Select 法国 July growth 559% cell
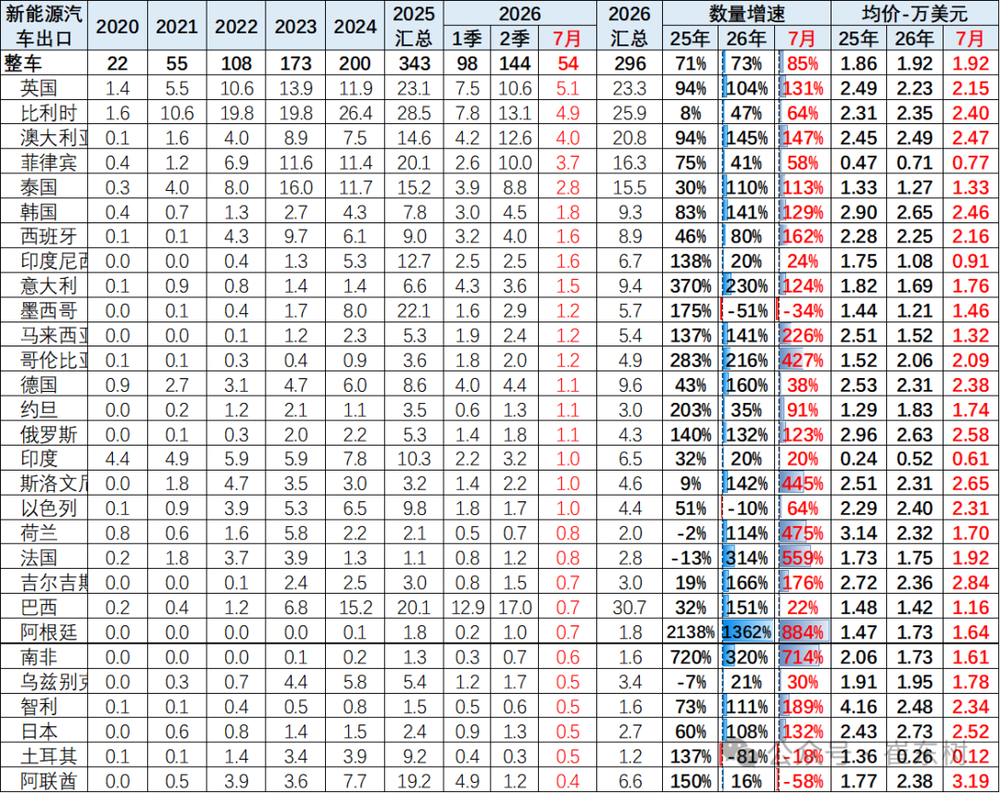 (x=803, y=558)
